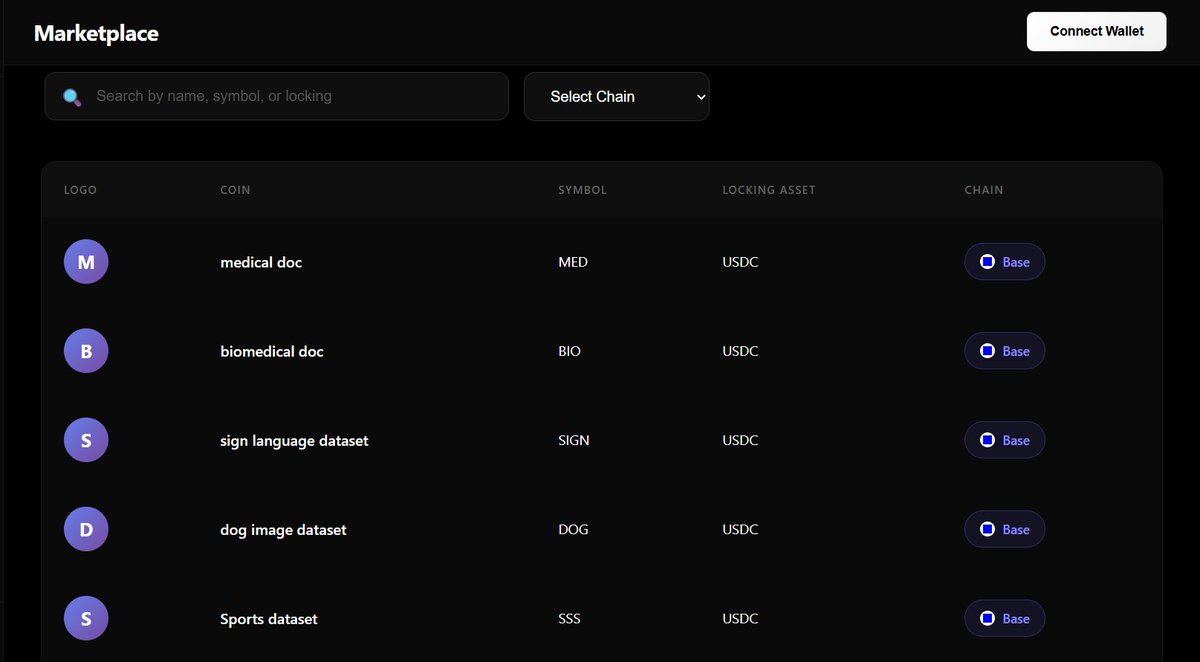Select the BIO symbol cell
This screenshot has width=1200, height=662.
569,351
